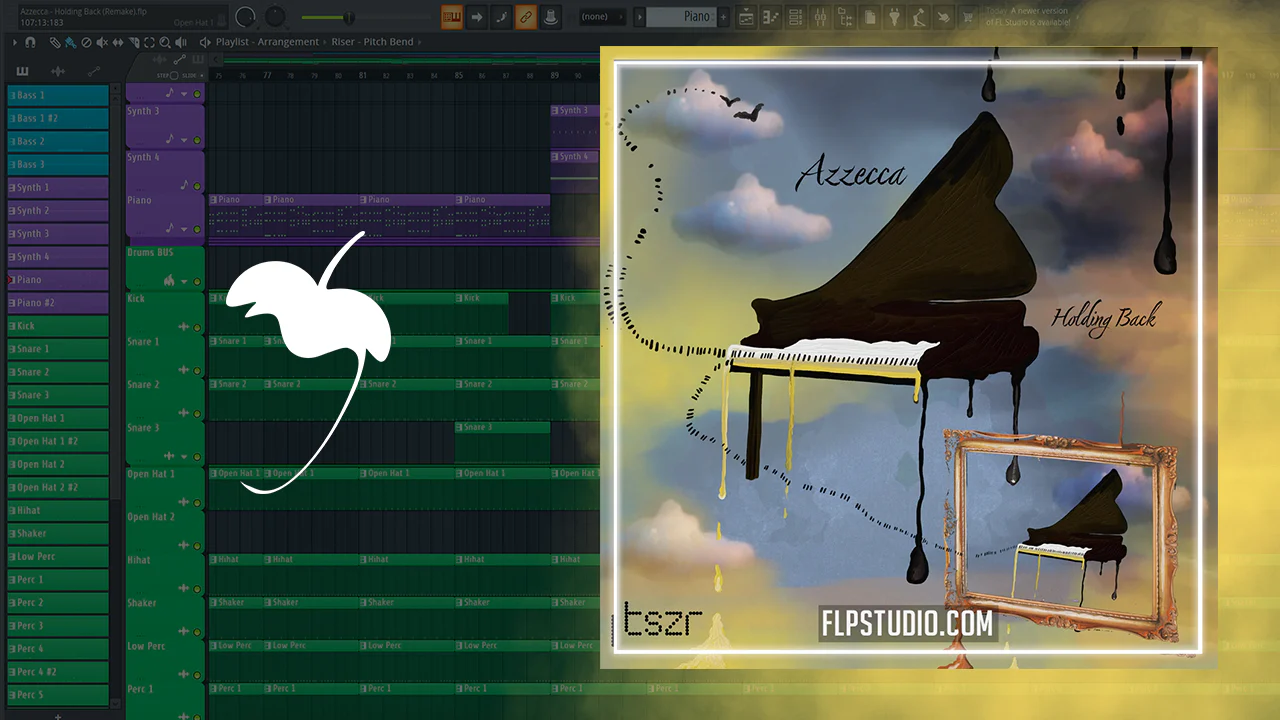Toggle typing keyboard to piano button
Screen dimensions: 1280x720
point(452,17)
